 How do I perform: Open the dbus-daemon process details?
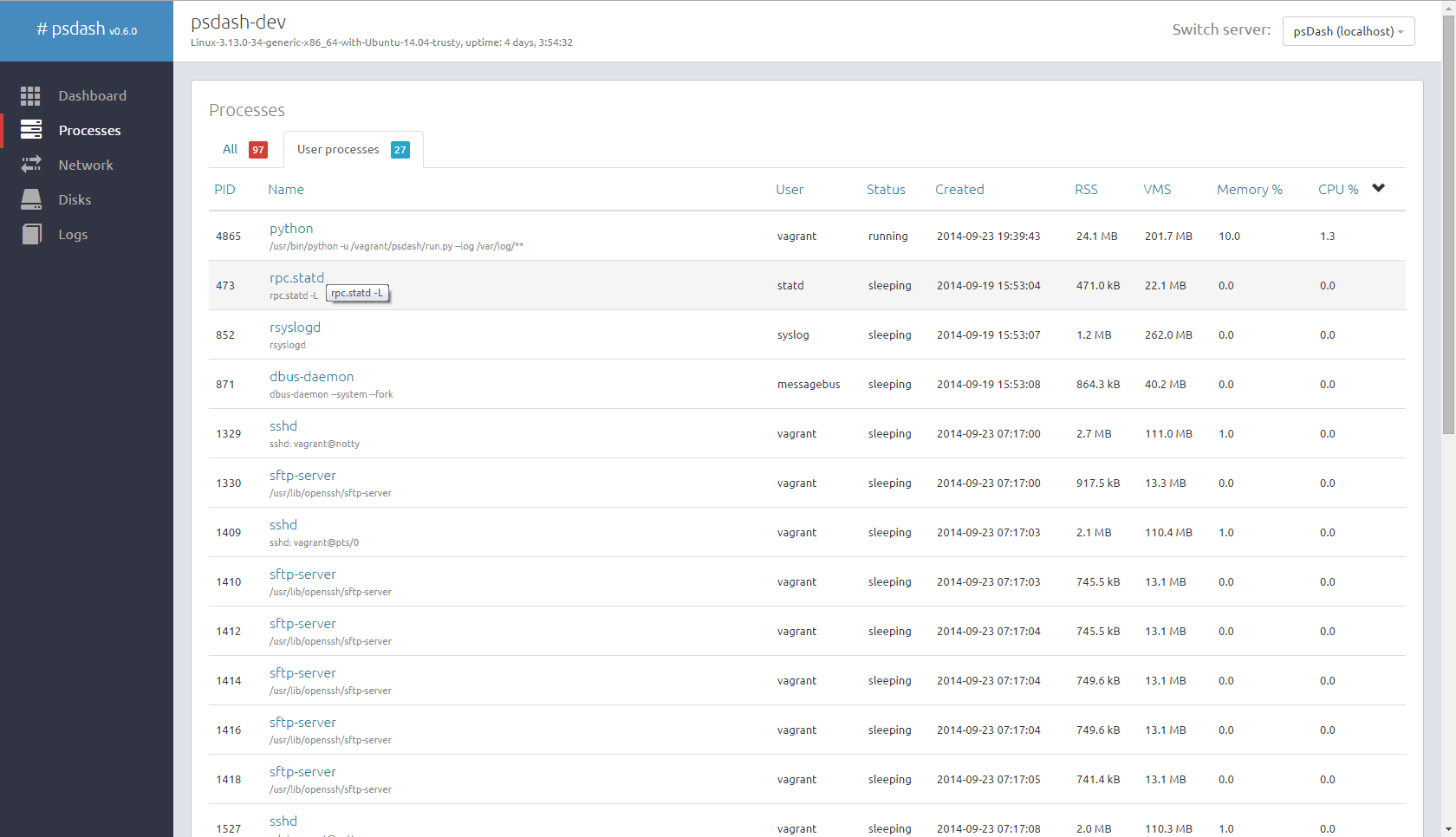pyautogui.click(x=311, y=377)
